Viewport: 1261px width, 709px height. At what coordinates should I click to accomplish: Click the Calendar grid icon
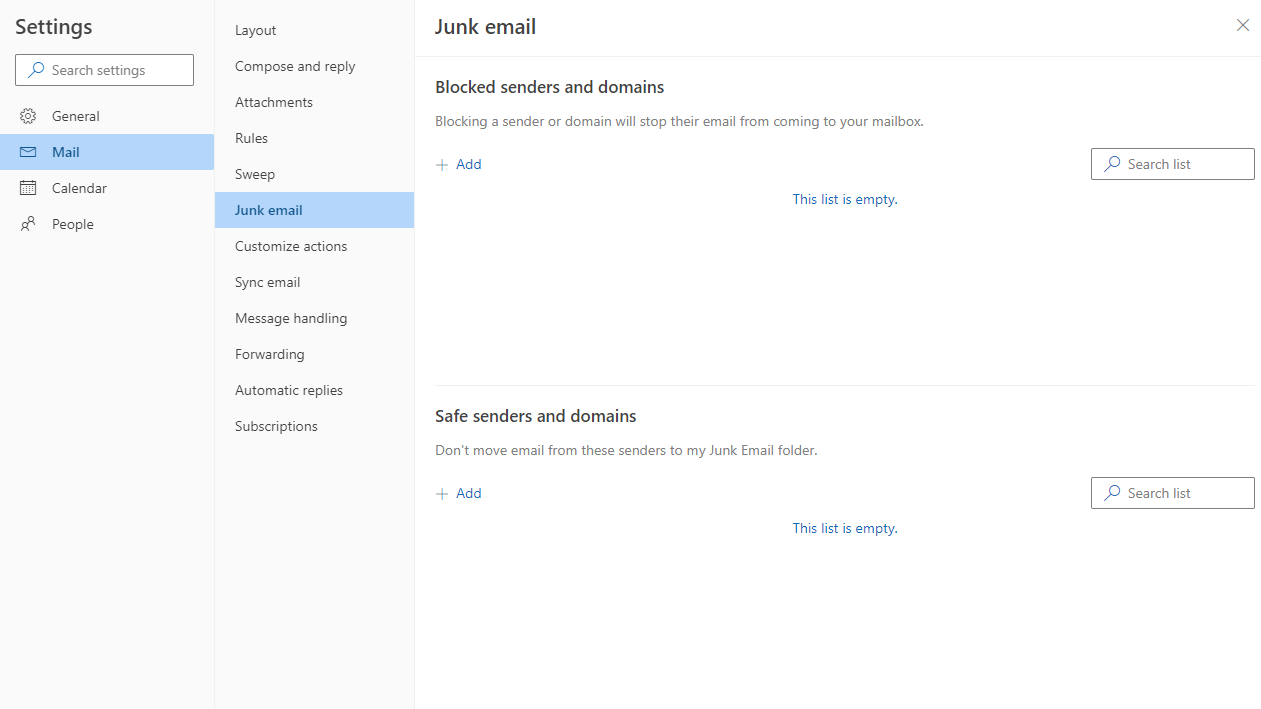point(28,188)
